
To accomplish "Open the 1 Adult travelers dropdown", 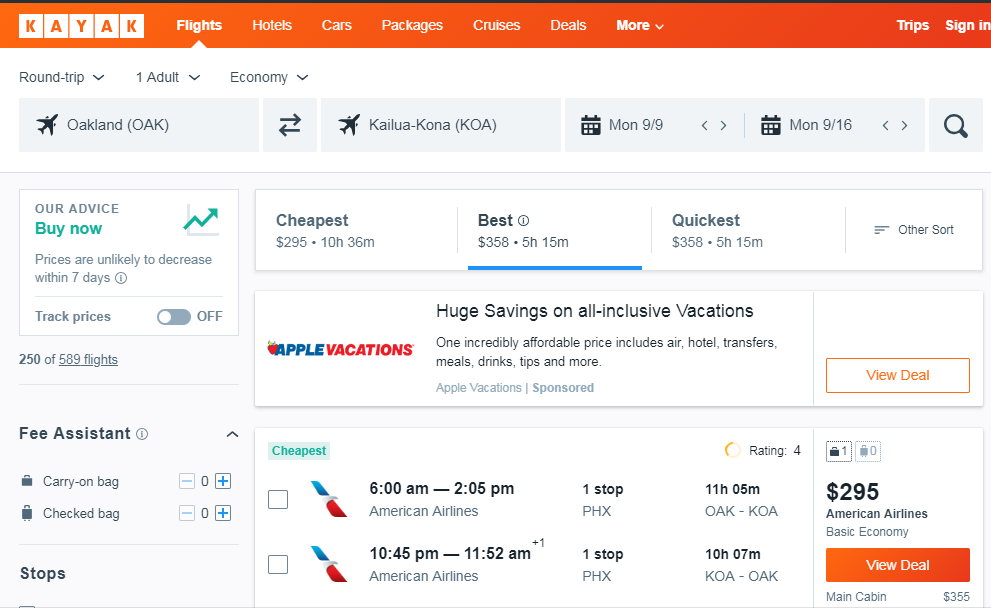I will (x=167, y=77).
